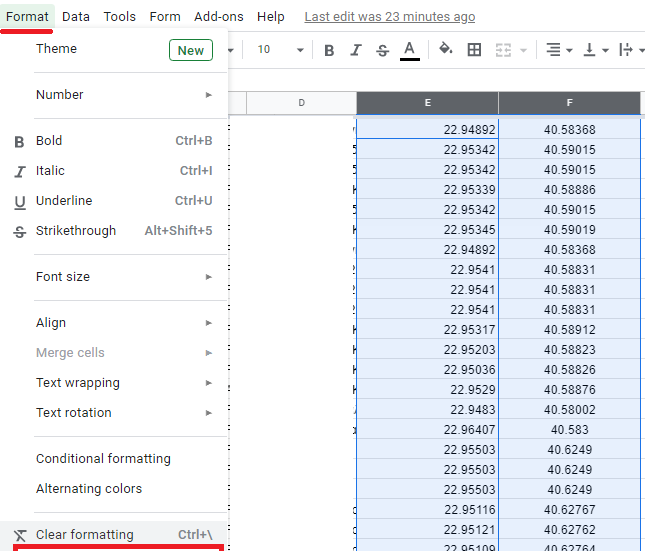Choose Clear formatting menu entry
The width and height of the screenshot is (645, 551).
coord(114,535)
